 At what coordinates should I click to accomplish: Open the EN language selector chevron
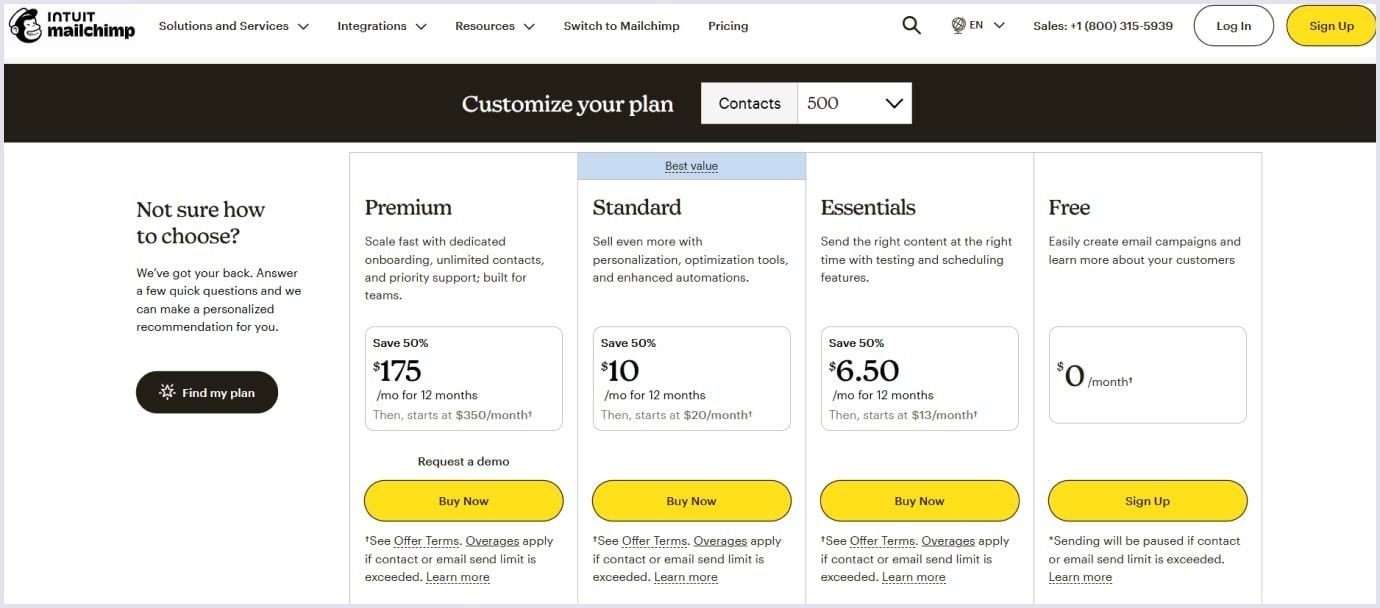tap(999, 26)
